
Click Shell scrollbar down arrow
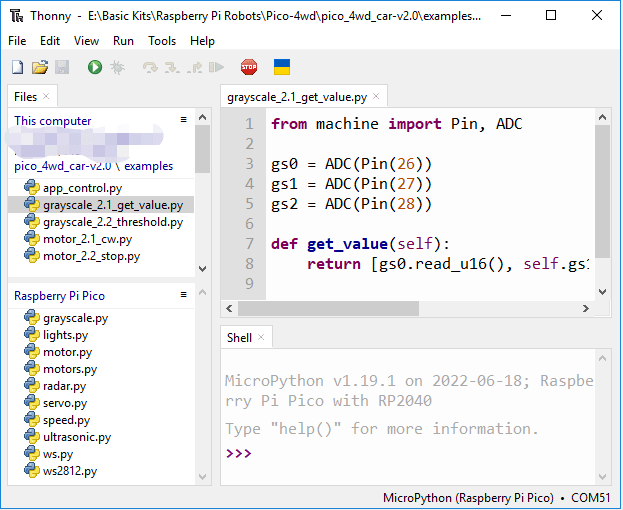pyautogui.click(x=602, y=477)
